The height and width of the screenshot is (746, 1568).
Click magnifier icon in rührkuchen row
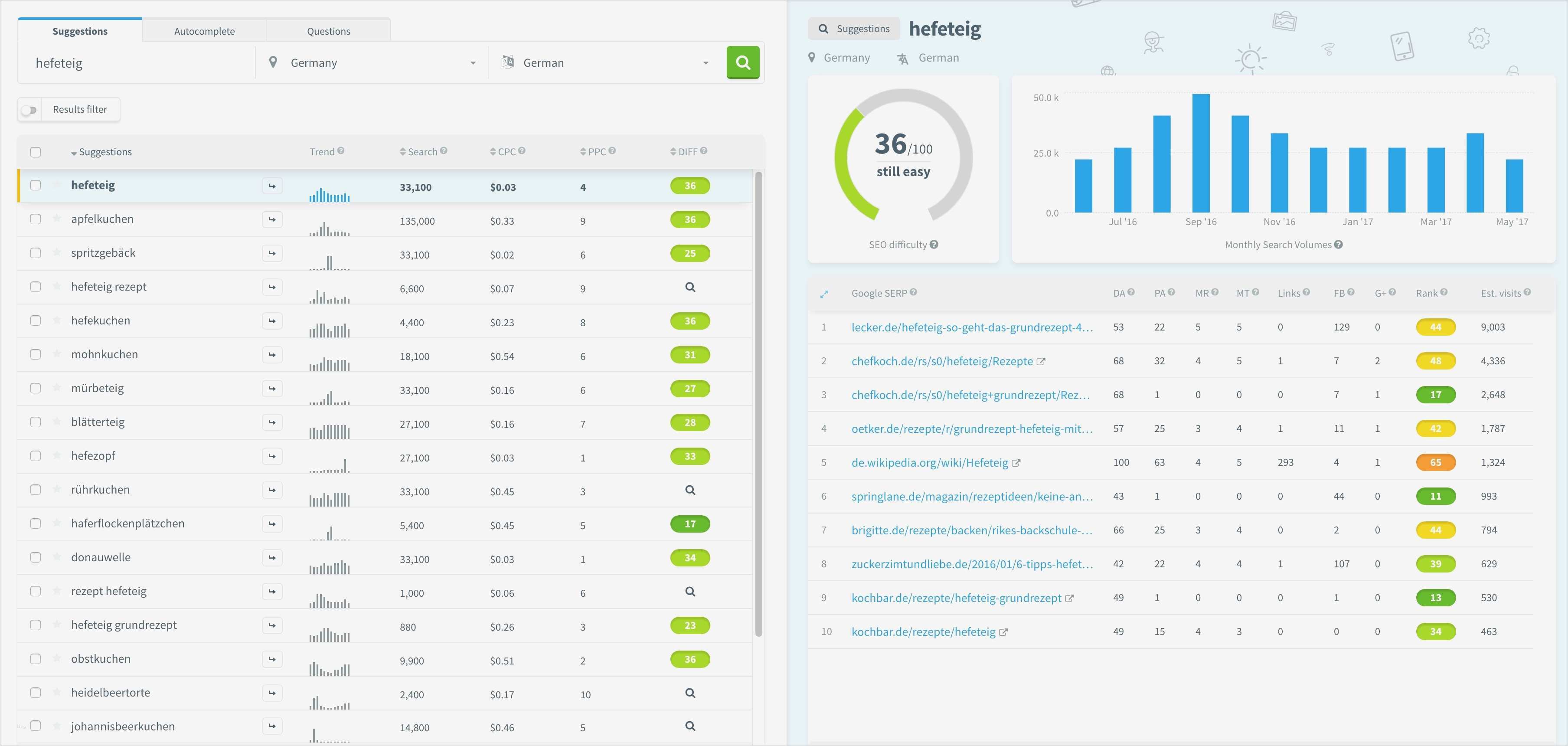(689, 490)
